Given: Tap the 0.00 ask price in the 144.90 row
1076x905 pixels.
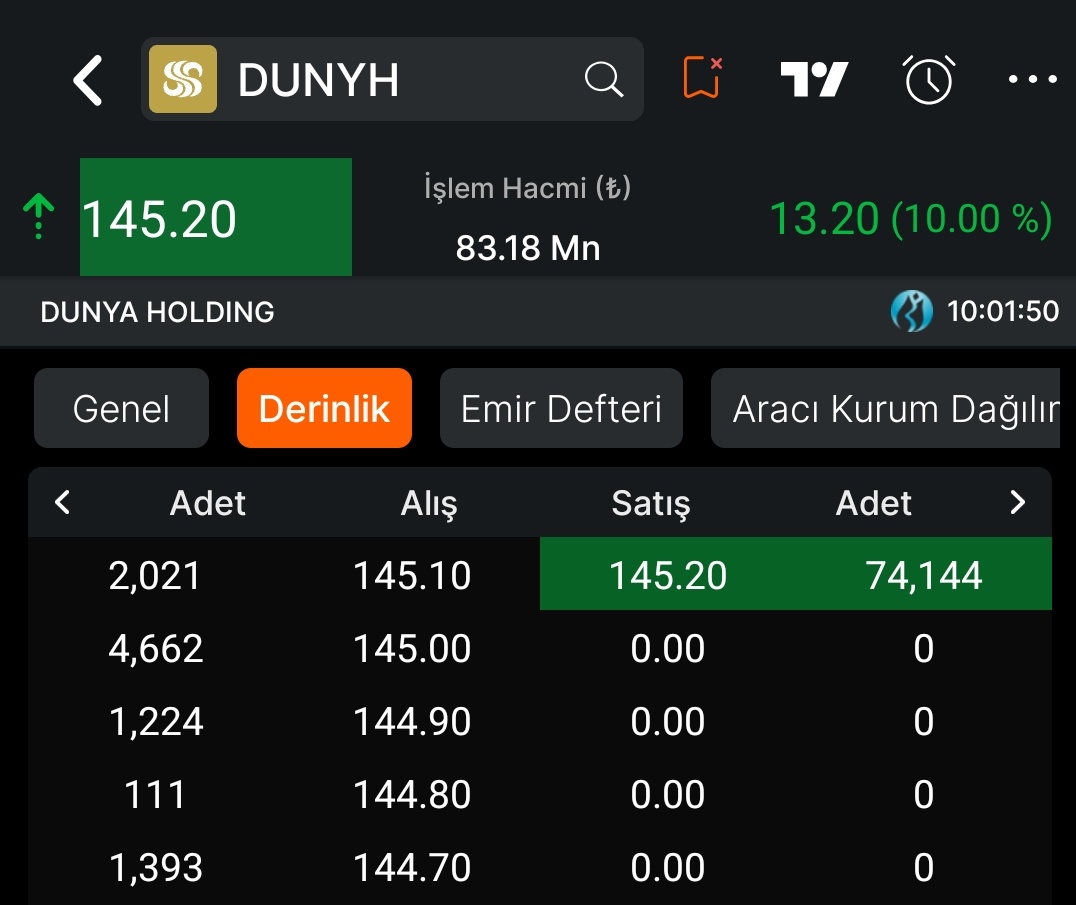Looking at the screenshot, I should (x=668, y=721).
